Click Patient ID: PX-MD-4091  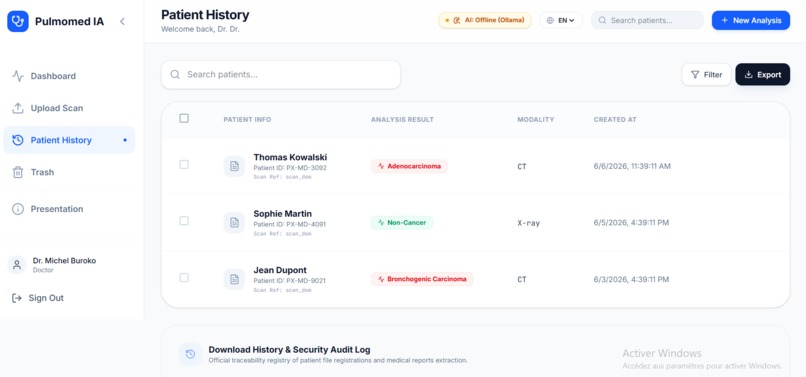289,225
